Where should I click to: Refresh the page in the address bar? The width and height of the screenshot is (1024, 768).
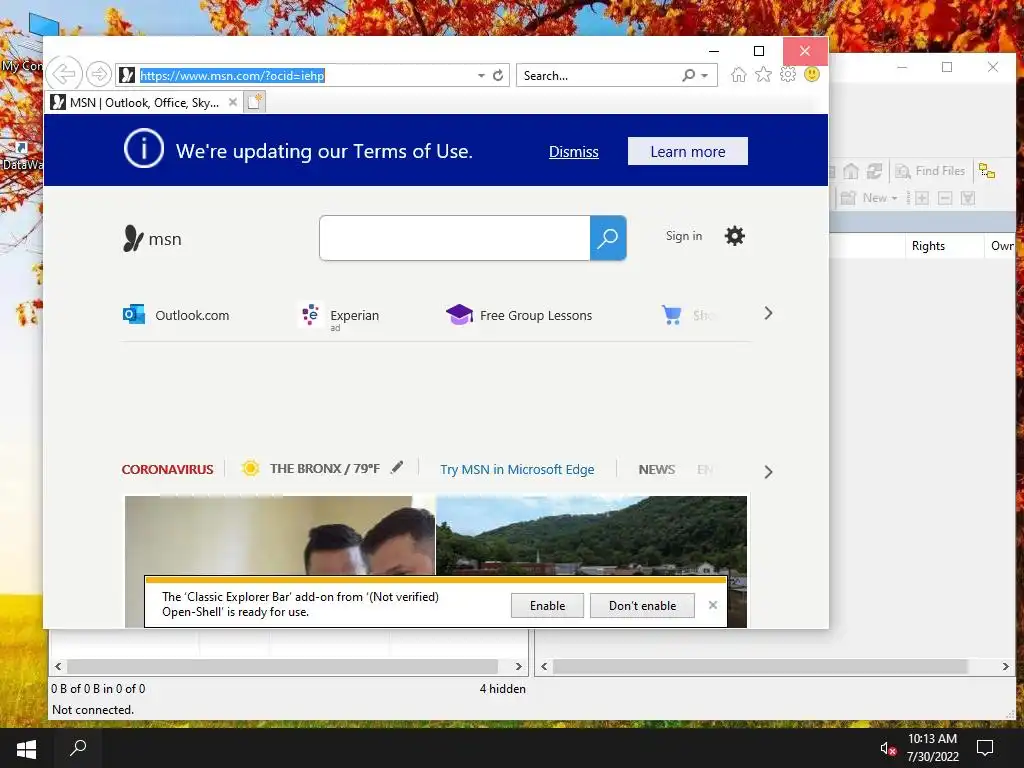click(498, 75)
